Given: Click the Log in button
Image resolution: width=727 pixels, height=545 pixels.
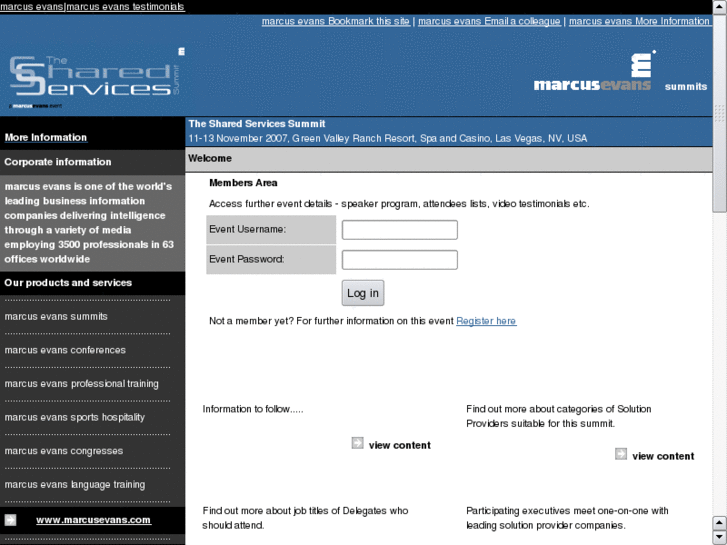Looking at the screenshot, I should pos(363,293).
